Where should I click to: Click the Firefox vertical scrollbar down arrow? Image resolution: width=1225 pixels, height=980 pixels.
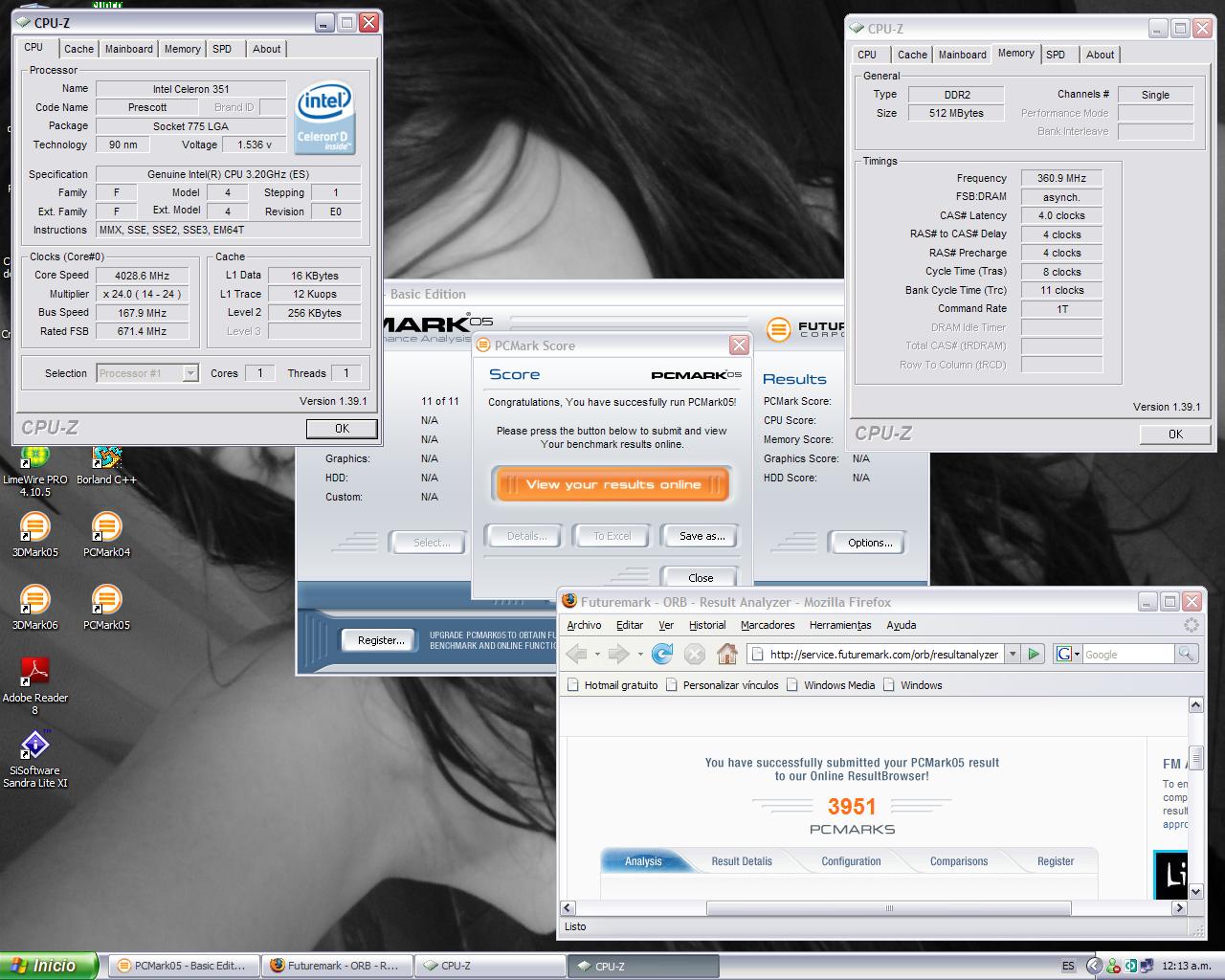pos(1195,892)
